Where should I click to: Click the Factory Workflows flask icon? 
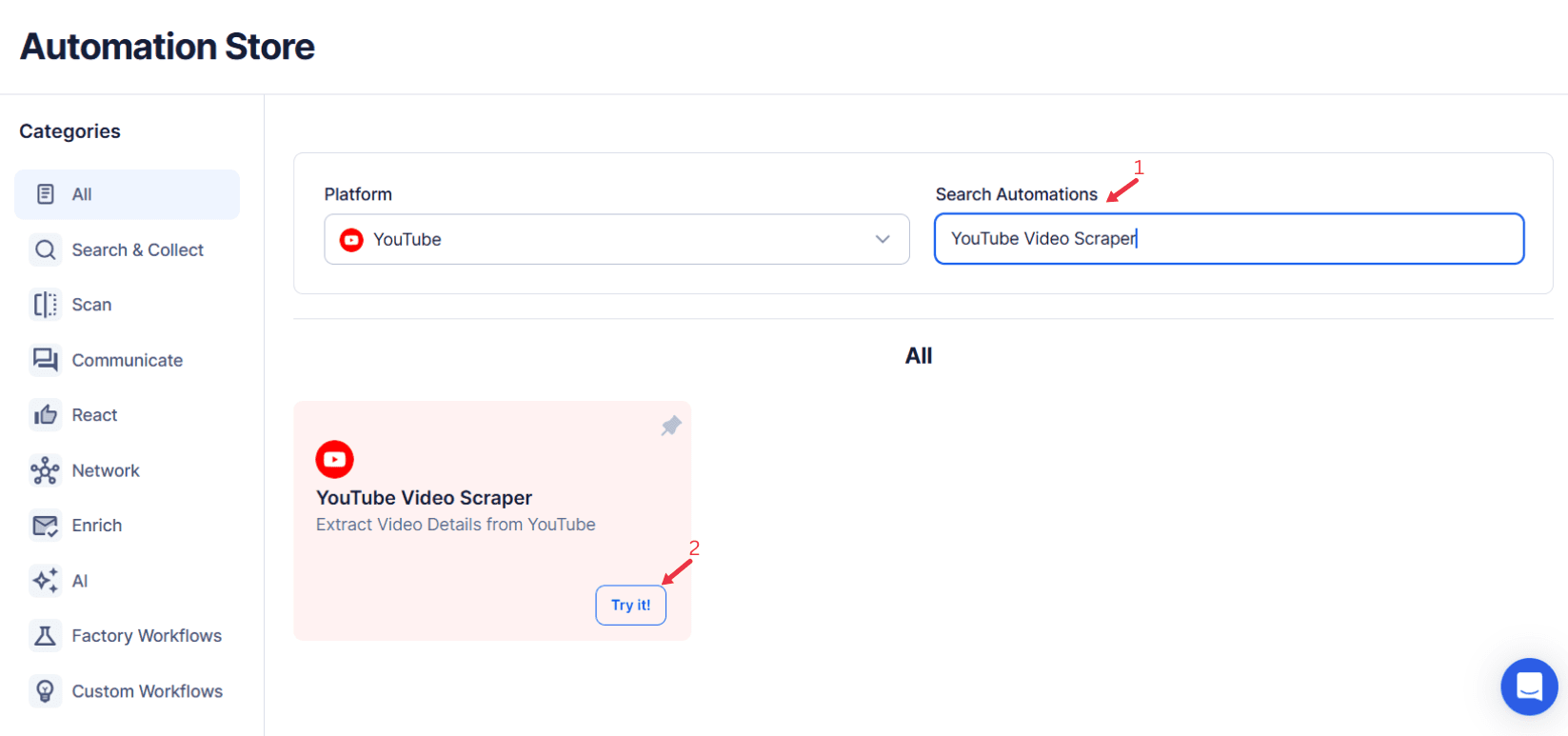click(45, 636)
